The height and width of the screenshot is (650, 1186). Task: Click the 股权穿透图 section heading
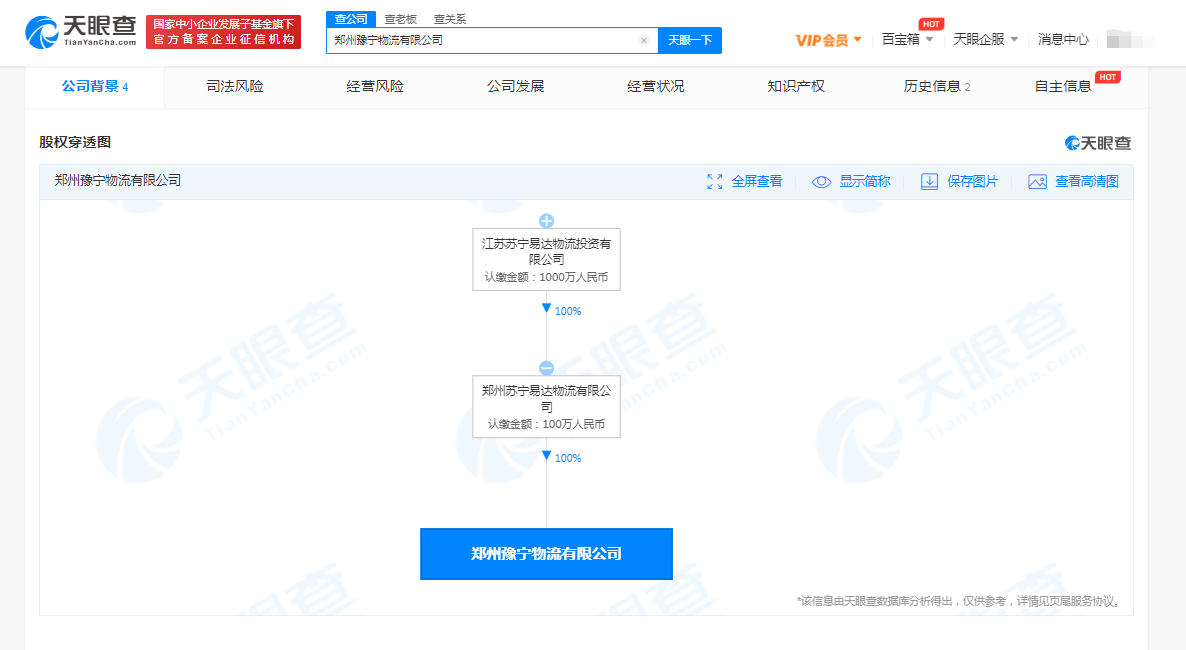pos(75,142)
